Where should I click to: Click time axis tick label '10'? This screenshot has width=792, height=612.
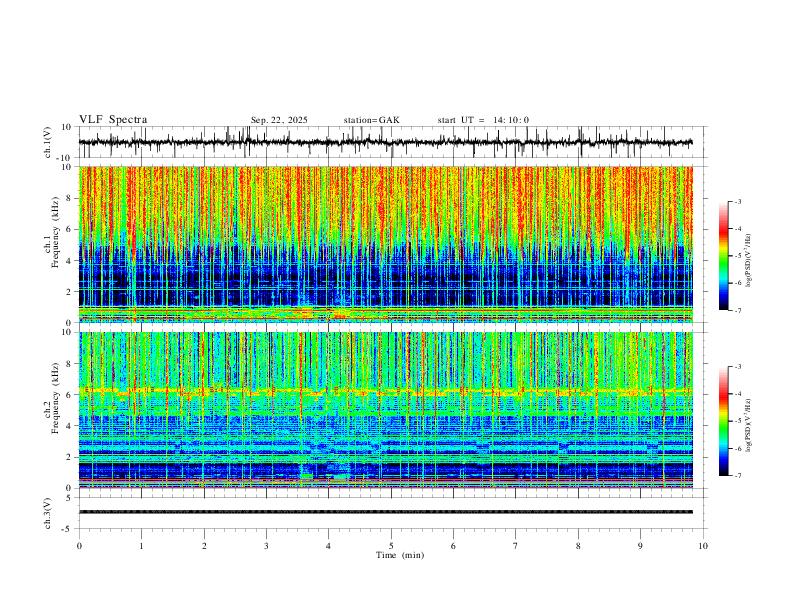pos(703,546)
